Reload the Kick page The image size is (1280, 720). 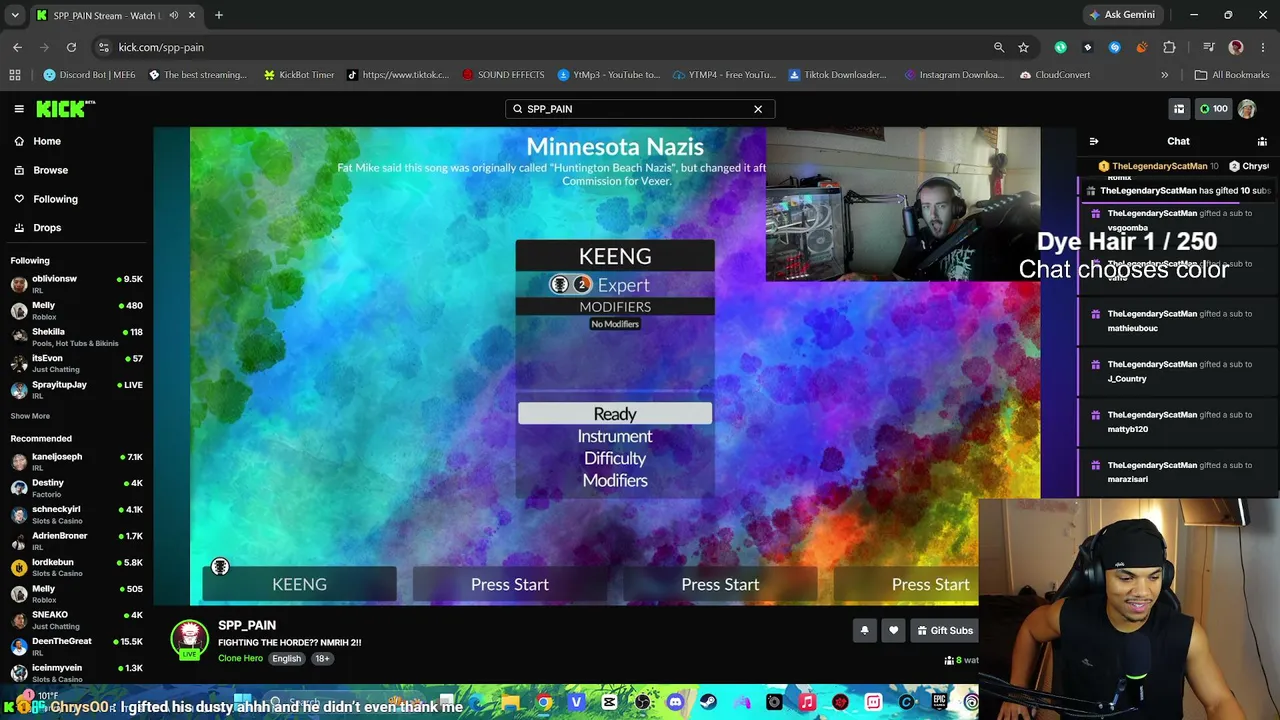[x=71, y=47]
